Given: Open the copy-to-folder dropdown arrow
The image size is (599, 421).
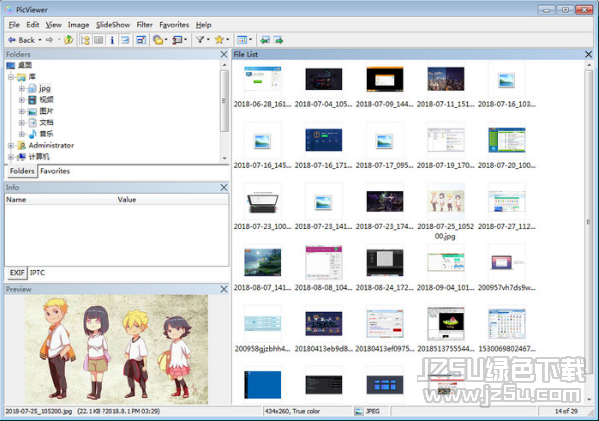Looking at the screenshot, I should coord(166,40).
